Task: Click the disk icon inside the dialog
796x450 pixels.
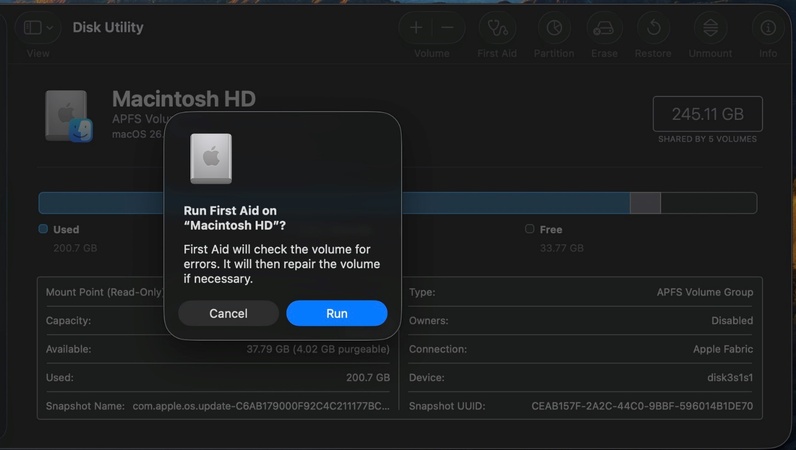Action: click(211, 158)
